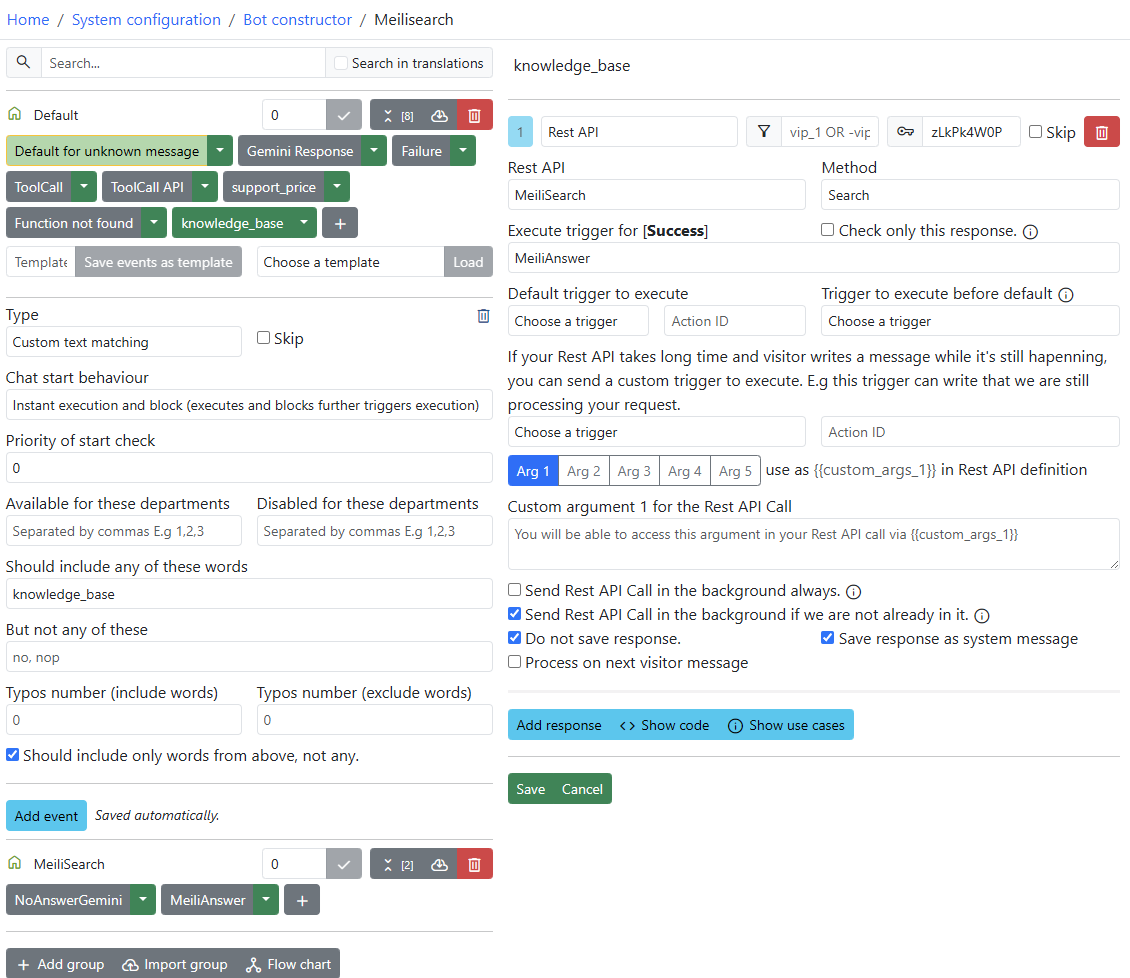
Task: Add new trigger to MeiliSearch group
Action: tap(302, 900)
